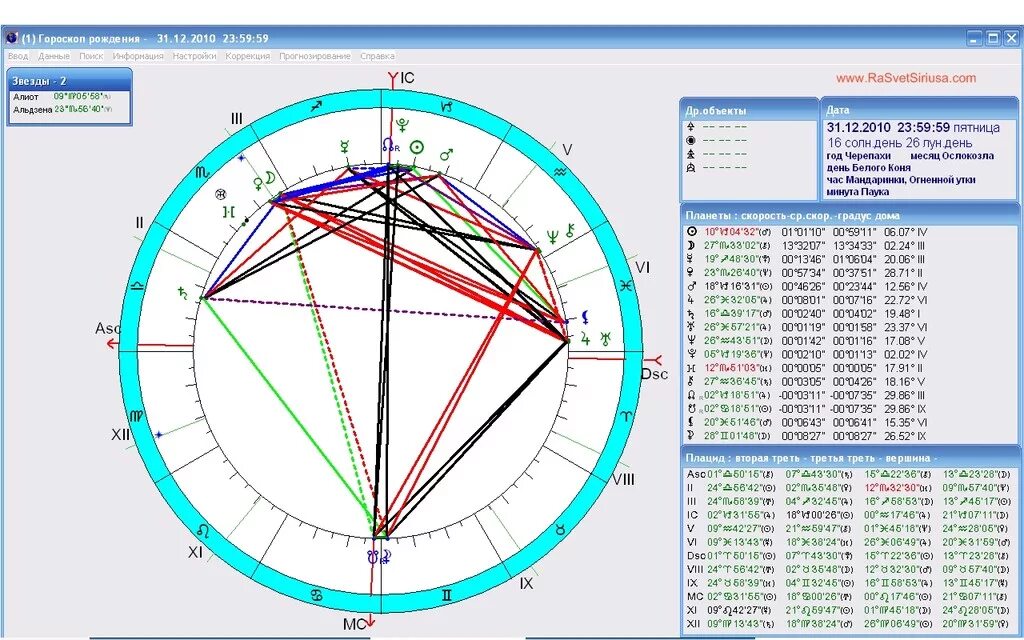Click the Jupiter glyph in the planets table
The image size is (1024, 640).
click(x=691, y=298)
